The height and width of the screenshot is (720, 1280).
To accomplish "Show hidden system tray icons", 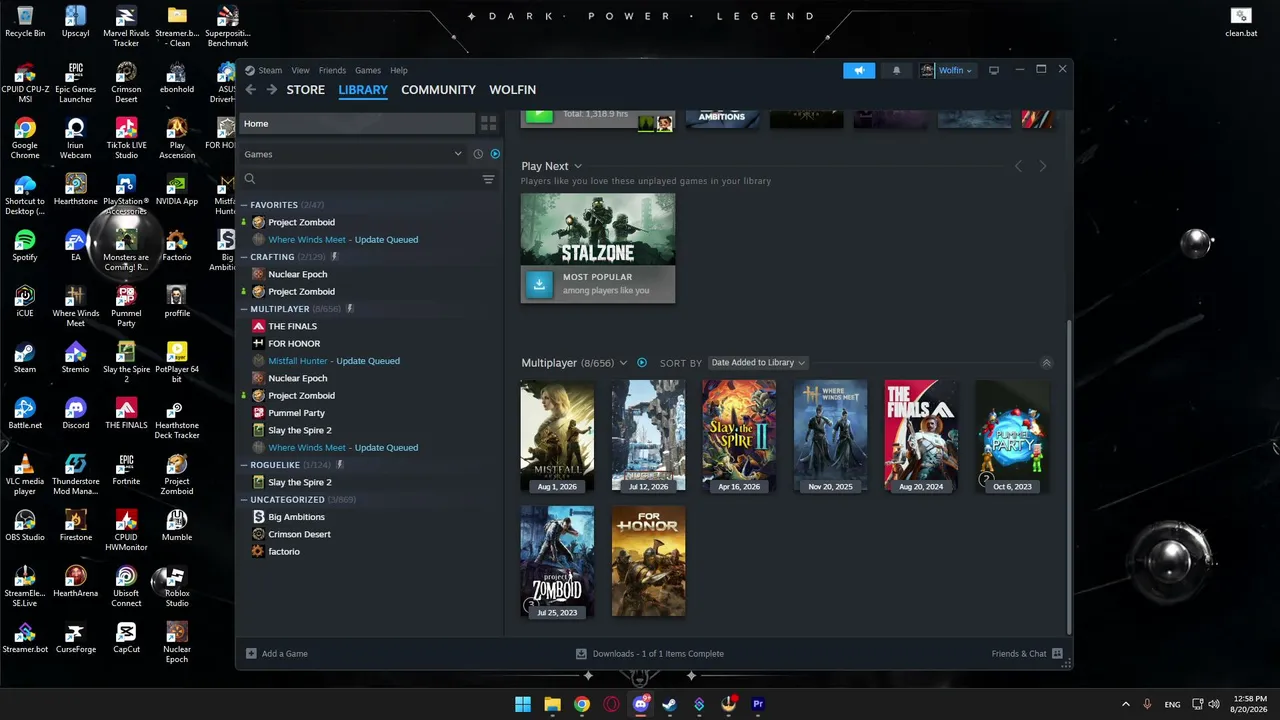I will coord(1125,704).
